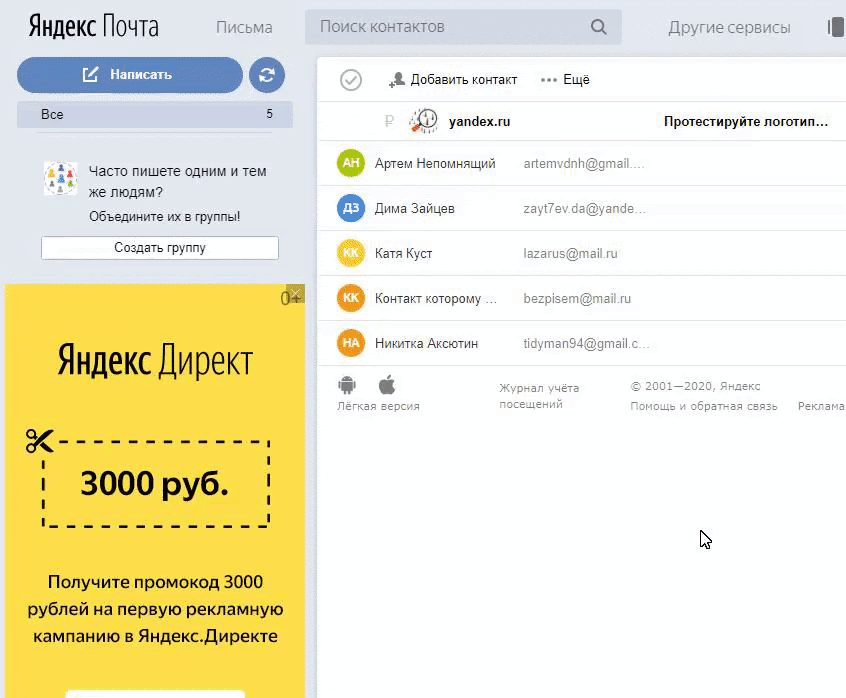The height and width of the screenshot is (698, 846).
Task: Select contact name Никитка Аксютин
Action: pyautogui.click(x=426, y=344)
